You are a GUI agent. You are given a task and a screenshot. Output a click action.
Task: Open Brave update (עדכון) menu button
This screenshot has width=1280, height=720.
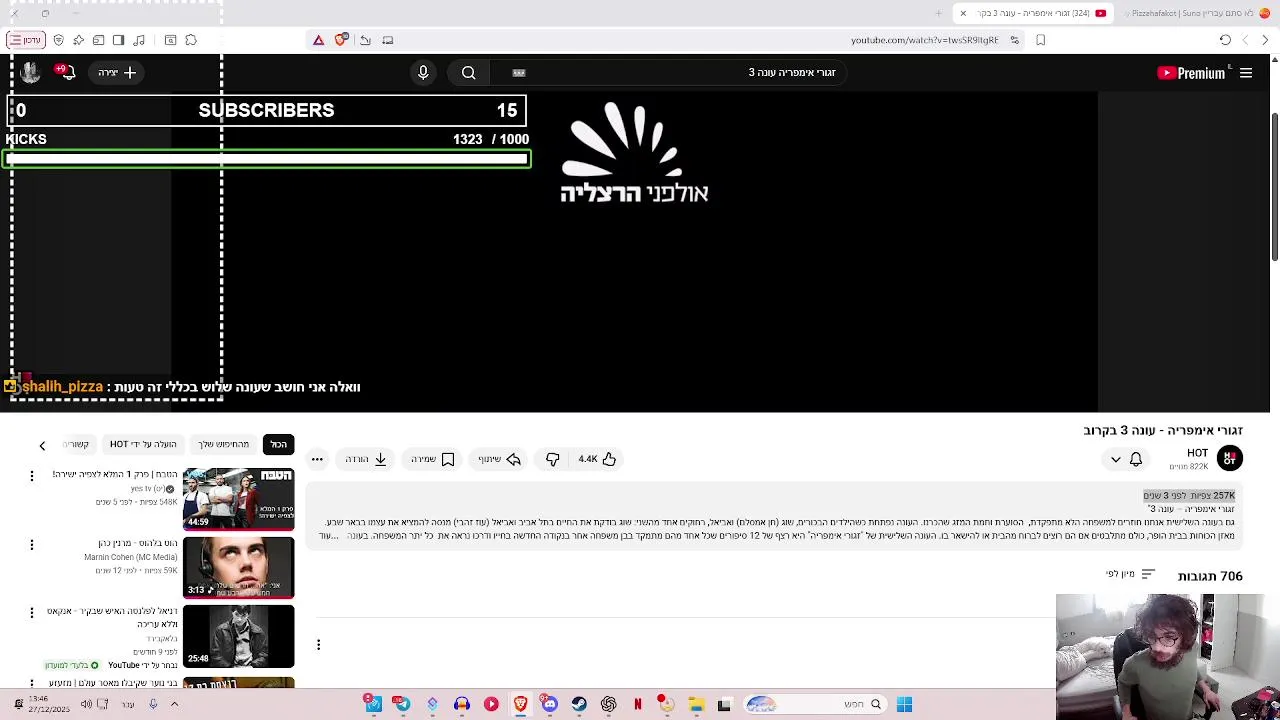[26, 40]
